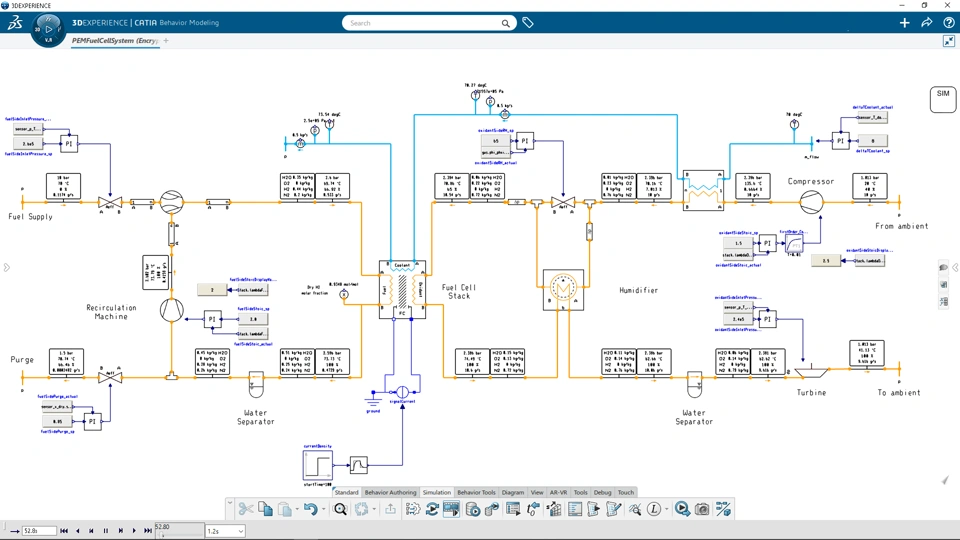Open the Undo history dropdown arrow
960x540 pixels.
(x=323, y=509)
